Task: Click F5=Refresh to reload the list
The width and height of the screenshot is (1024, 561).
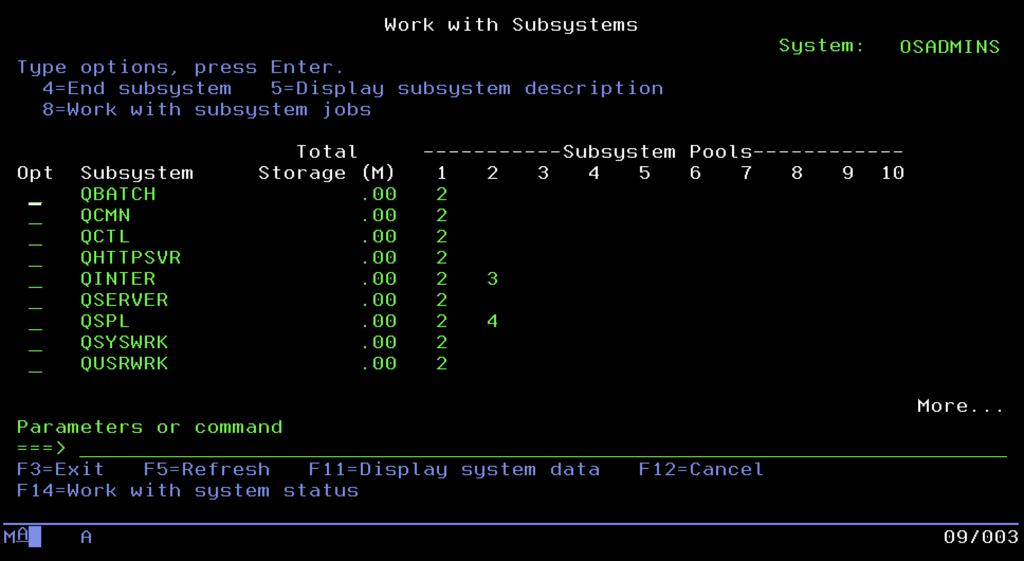Action: coord(206,469)
